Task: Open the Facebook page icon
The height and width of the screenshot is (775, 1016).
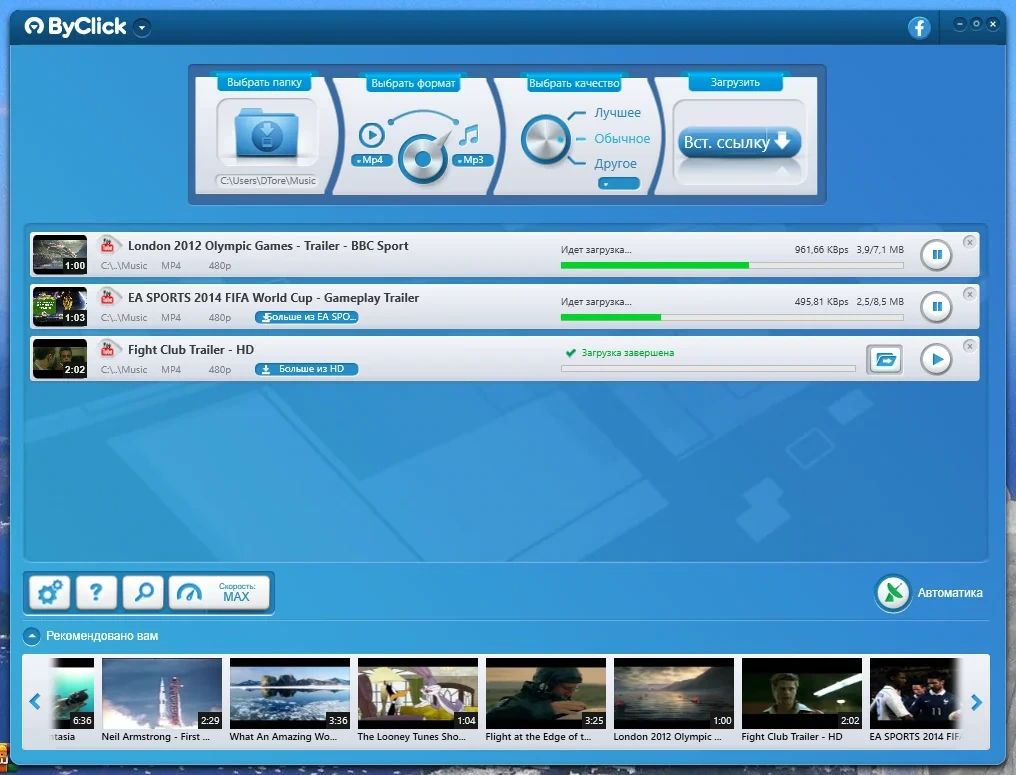Action: pyautogui.click(x=919, y=27)
